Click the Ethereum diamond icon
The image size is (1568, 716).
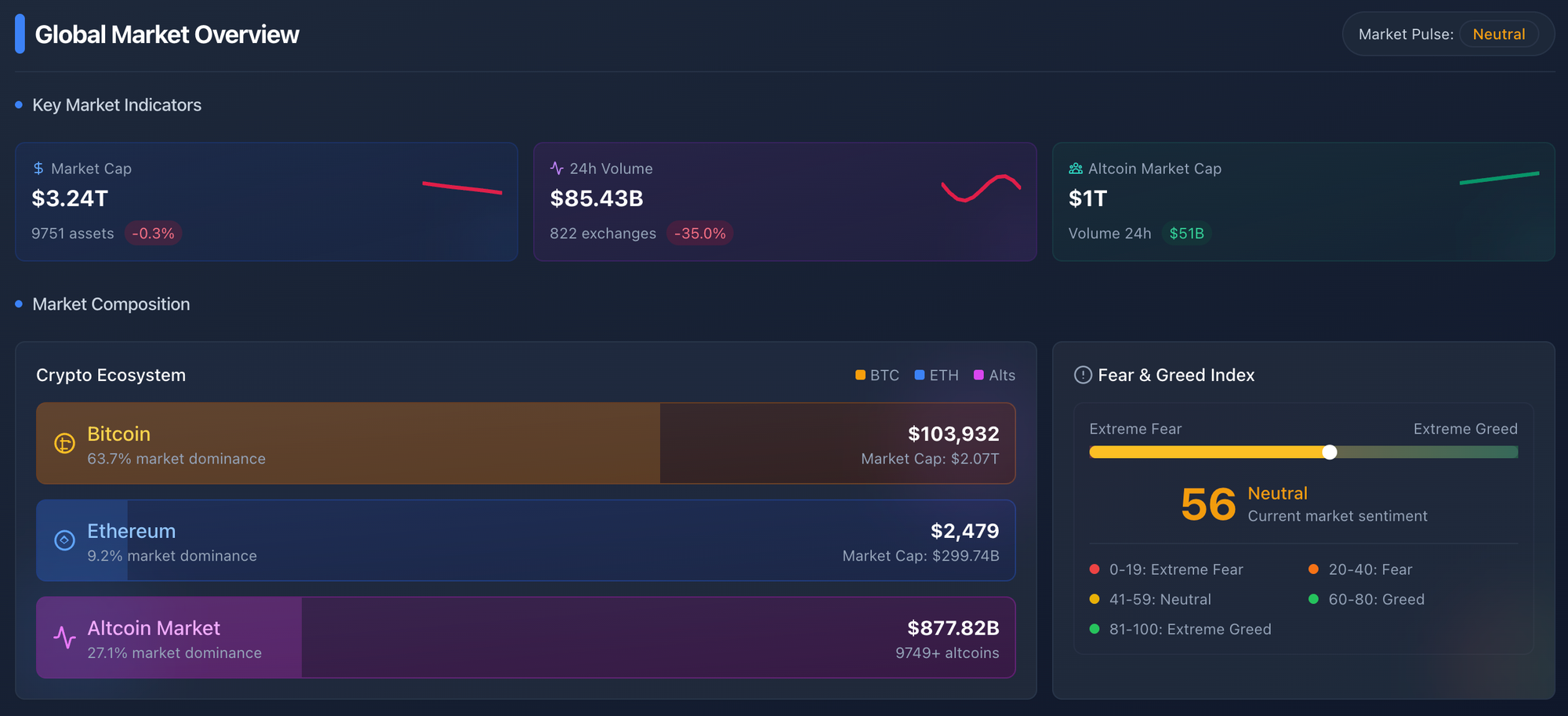click(64, 540)
